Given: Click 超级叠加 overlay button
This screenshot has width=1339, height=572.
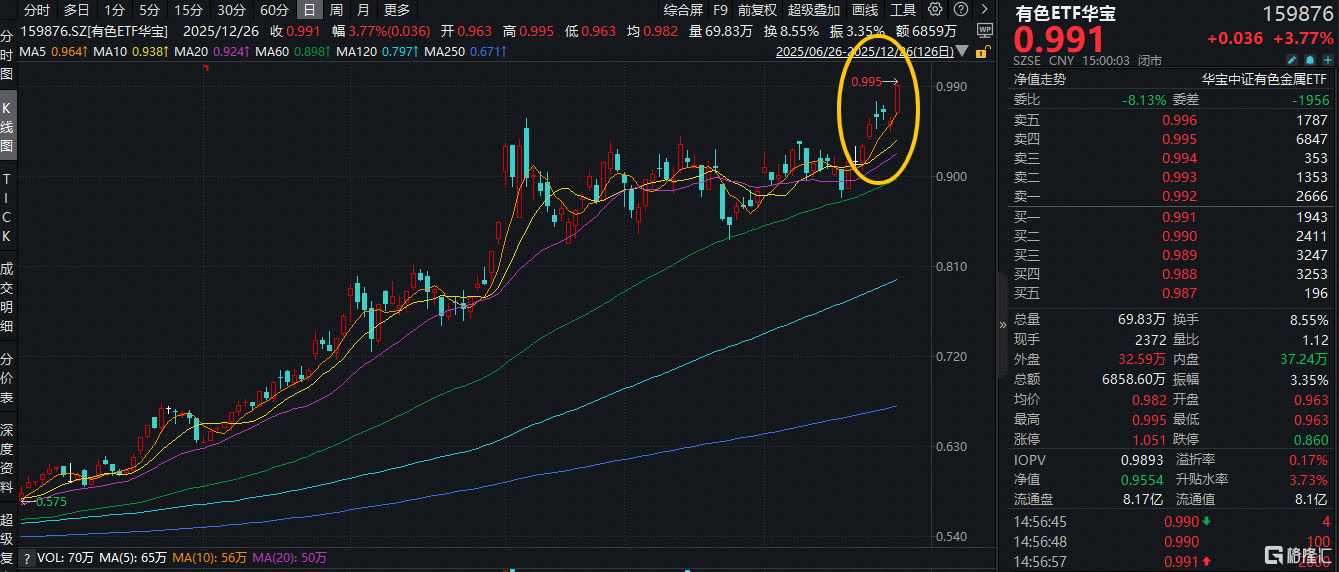Looking at the screenshot, I should (x=814, y=10).
